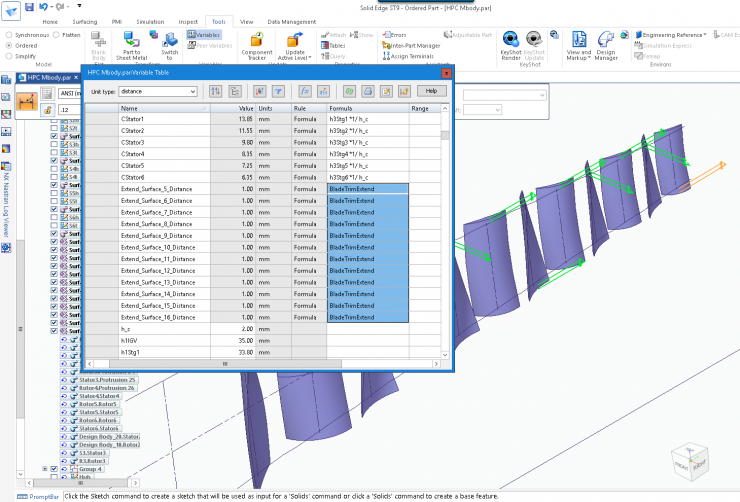The image size is (740, 502).
Task: Select the Synchronous radio button
Action: tap(8, 35)
